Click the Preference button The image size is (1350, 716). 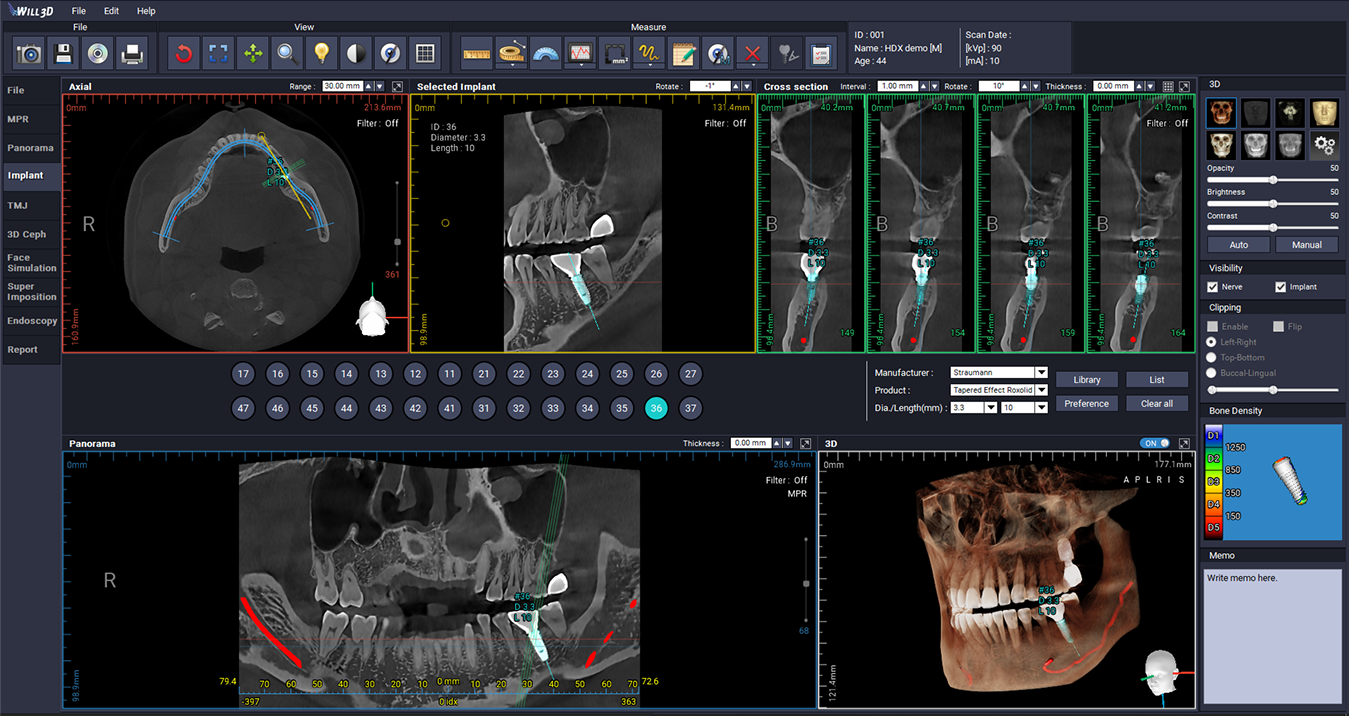(x=1087, y=404)
